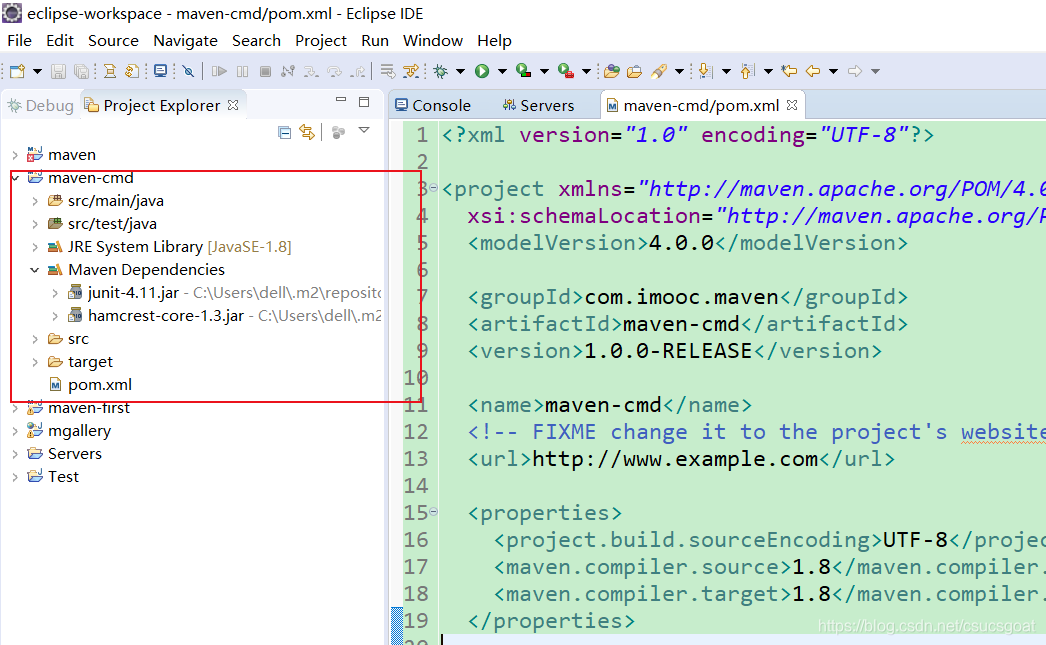Screen dimensions: 1046x645
Task: Close the maven-cmd/pom.xml editor tab
Action: coord(792,105)
